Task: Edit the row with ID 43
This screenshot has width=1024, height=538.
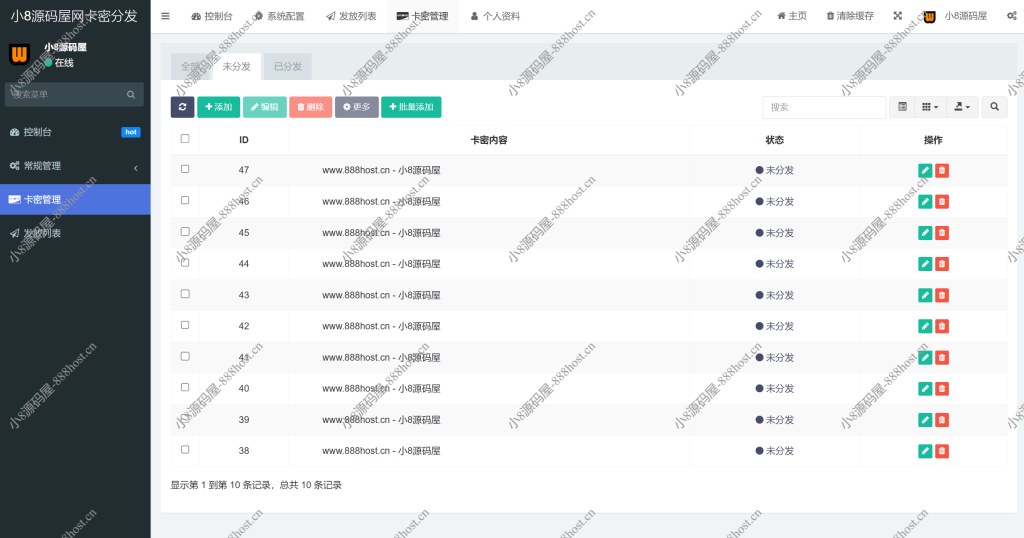Action: click(x=925, y=295)
